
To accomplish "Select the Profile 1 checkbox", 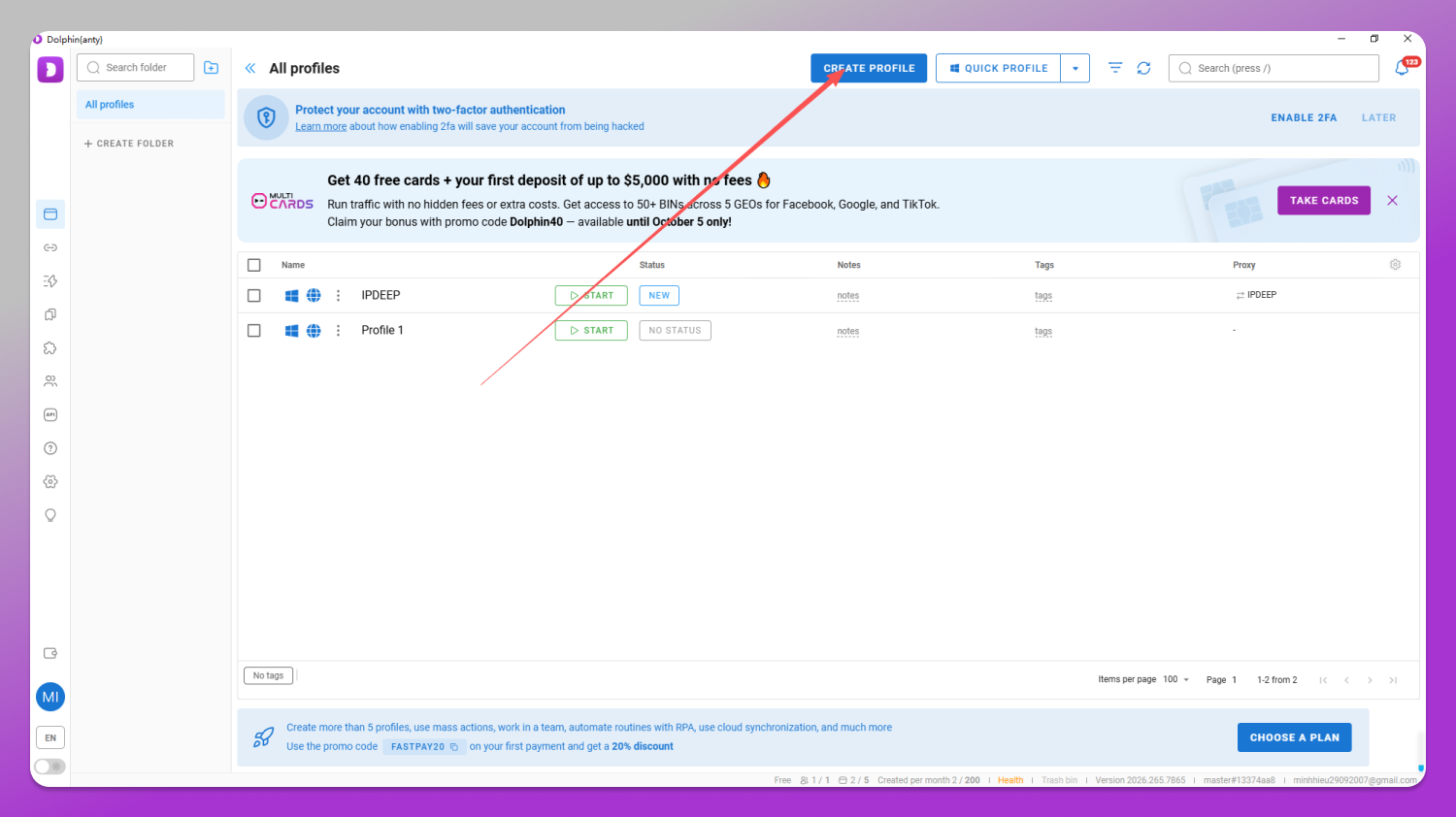I will [254, 331].
